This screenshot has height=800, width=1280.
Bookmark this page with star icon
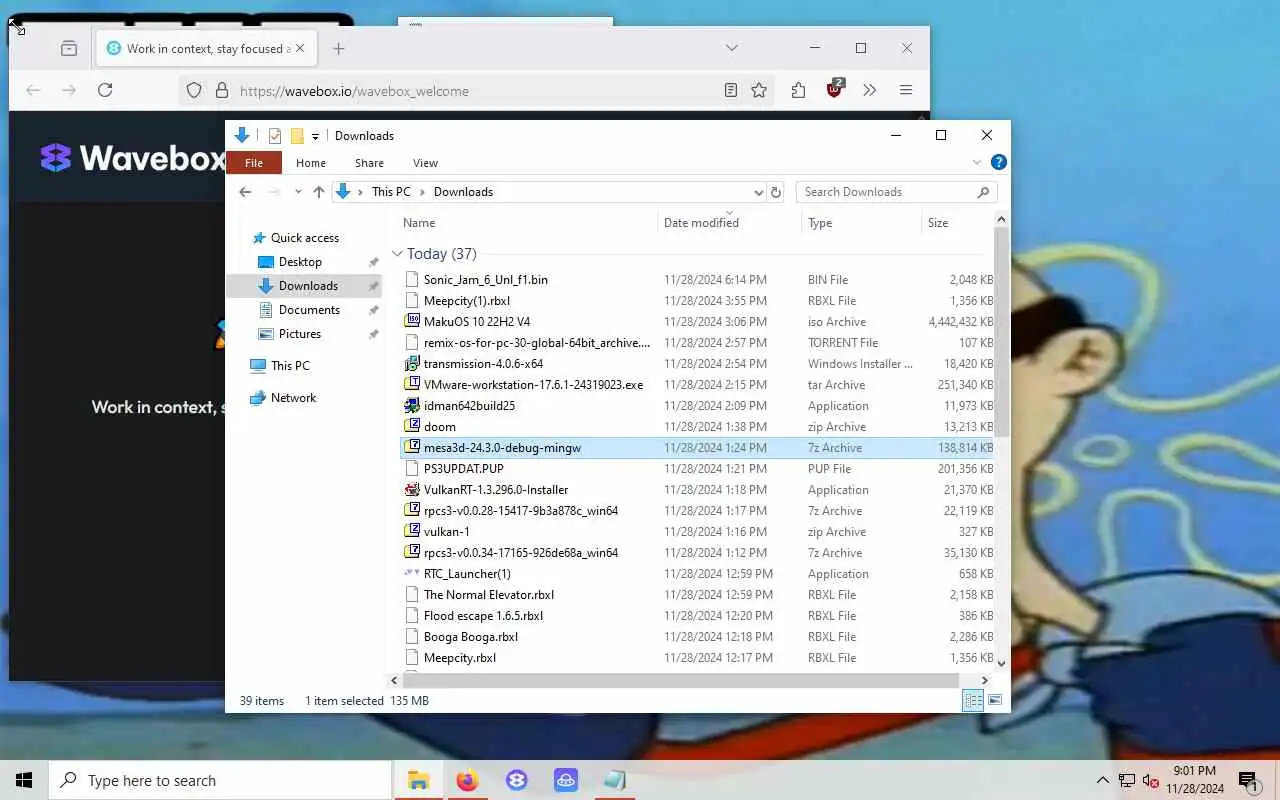[x=759, y=90]
